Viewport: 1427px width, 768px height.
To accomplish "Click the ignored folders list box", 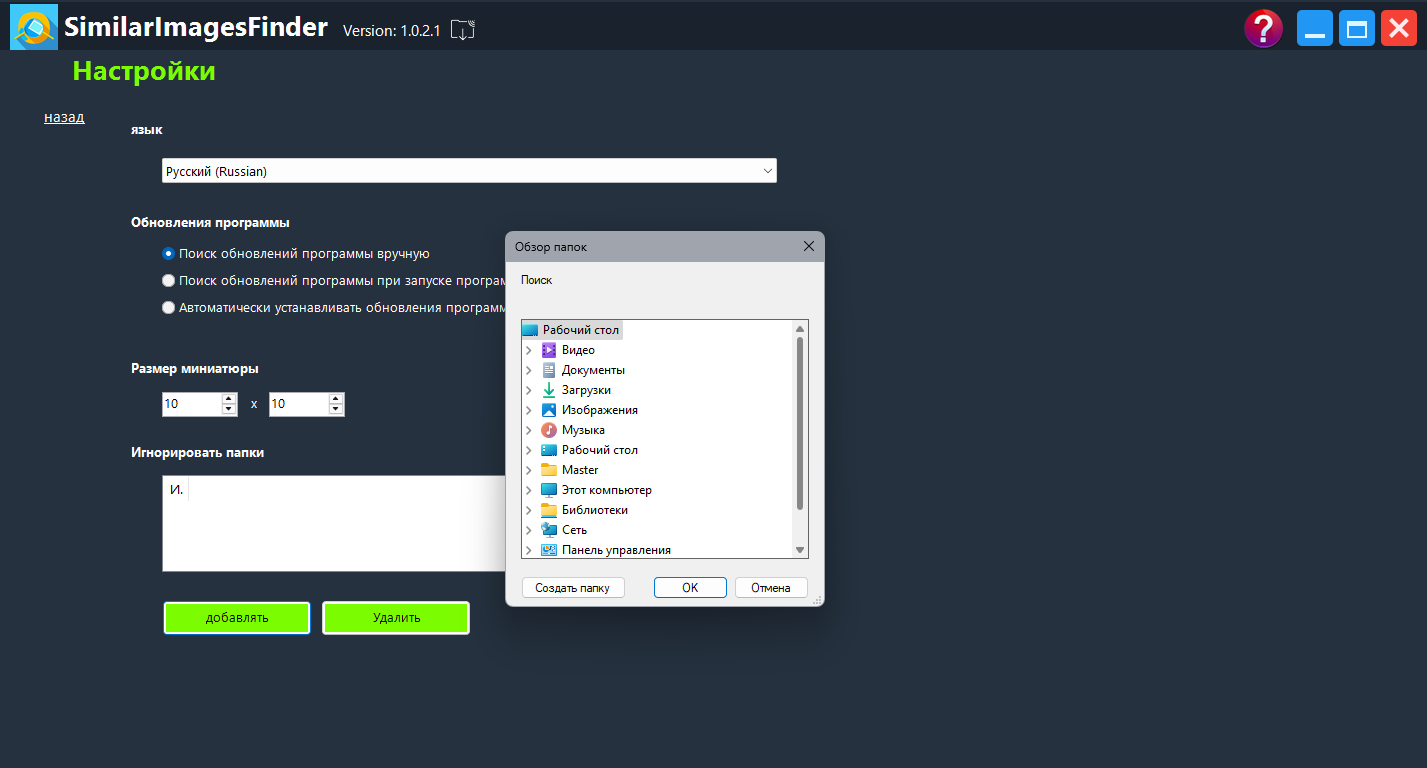I will point(334,523).
